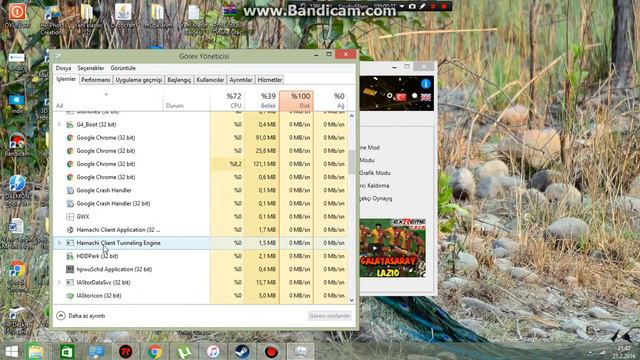
Task: Click the Durum column header
Action: coord(187,100)
